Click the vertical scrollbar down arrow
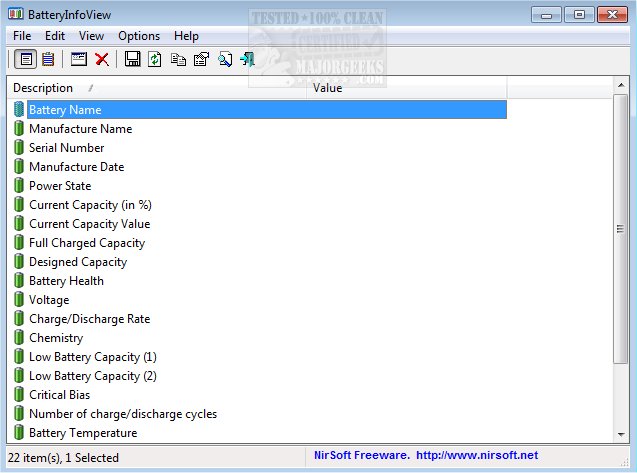Screen dimensions: 637x473 tap(622, 435)
